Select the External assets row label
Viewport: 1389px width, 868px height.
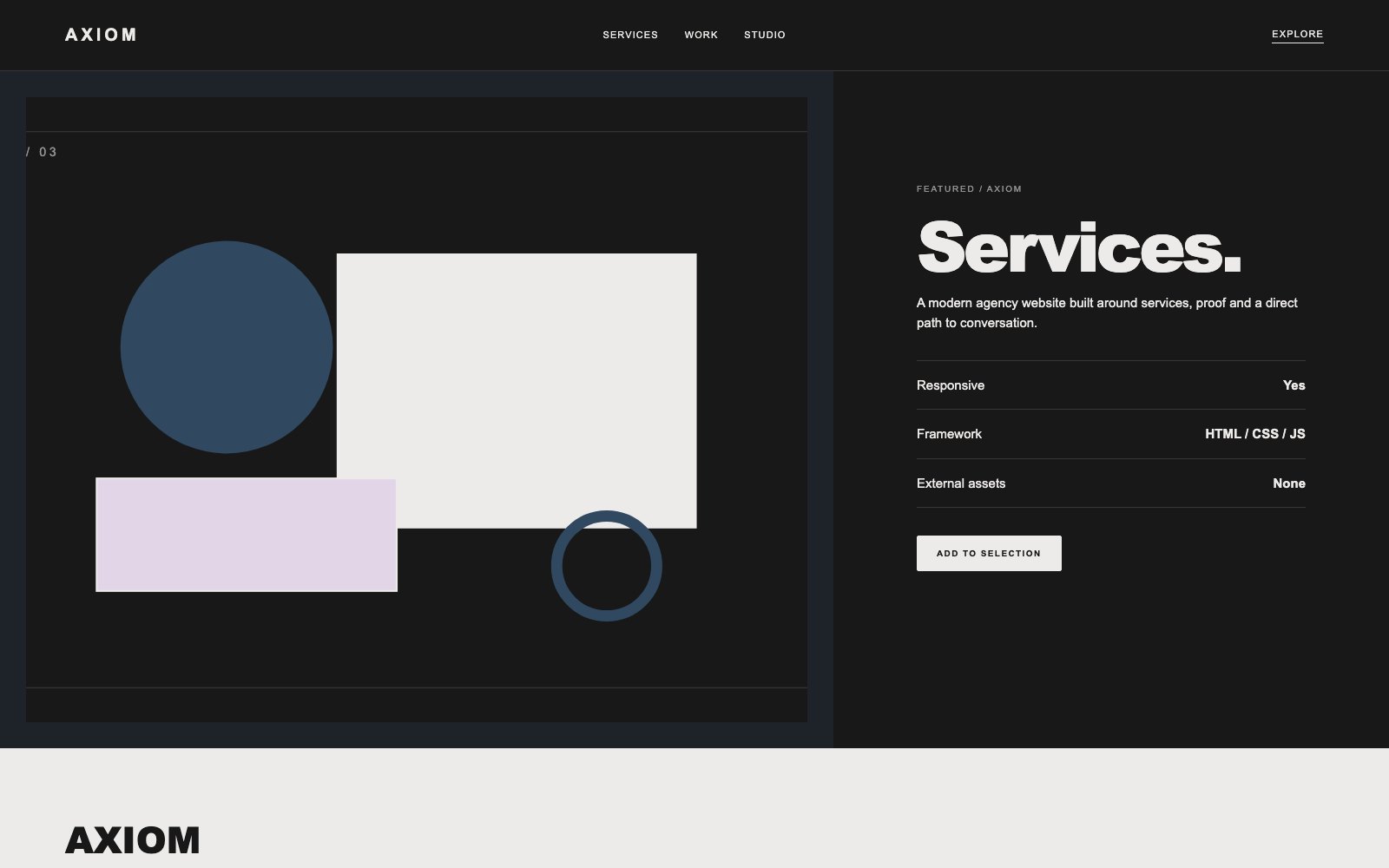point(961,483)
